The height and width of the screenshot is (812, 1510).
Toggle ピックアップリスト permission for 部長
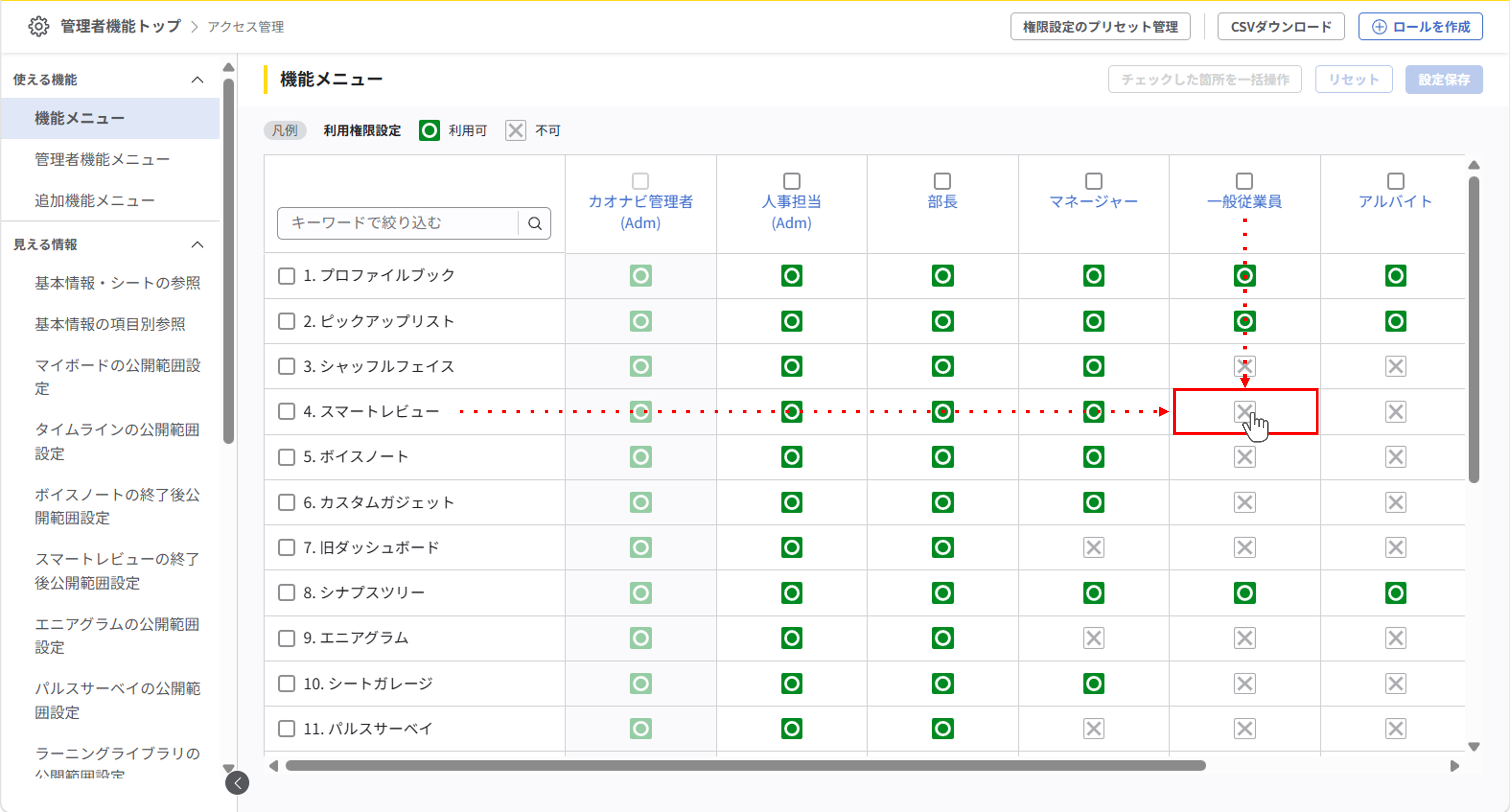point(943,321)
